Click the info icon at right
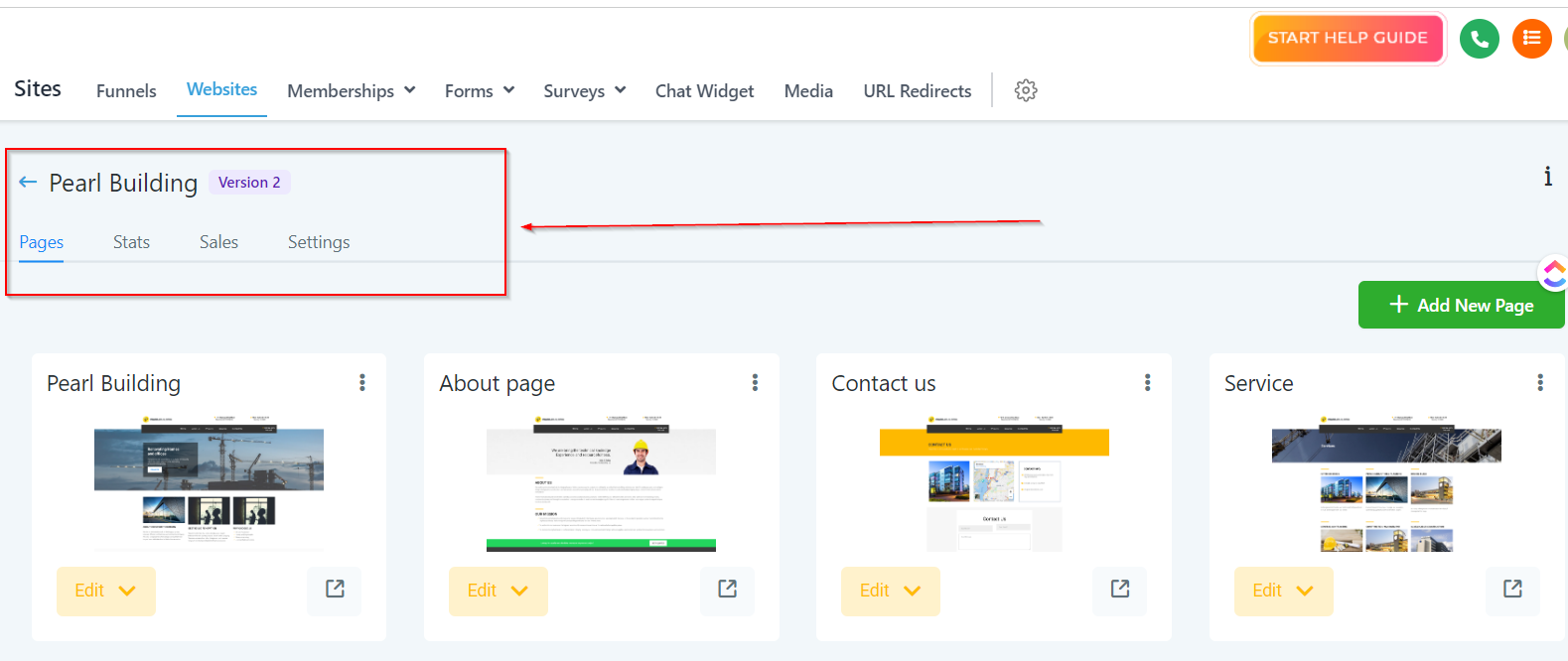The height and width of the screenshot is (661, 1568). (x=1547, y=177)
